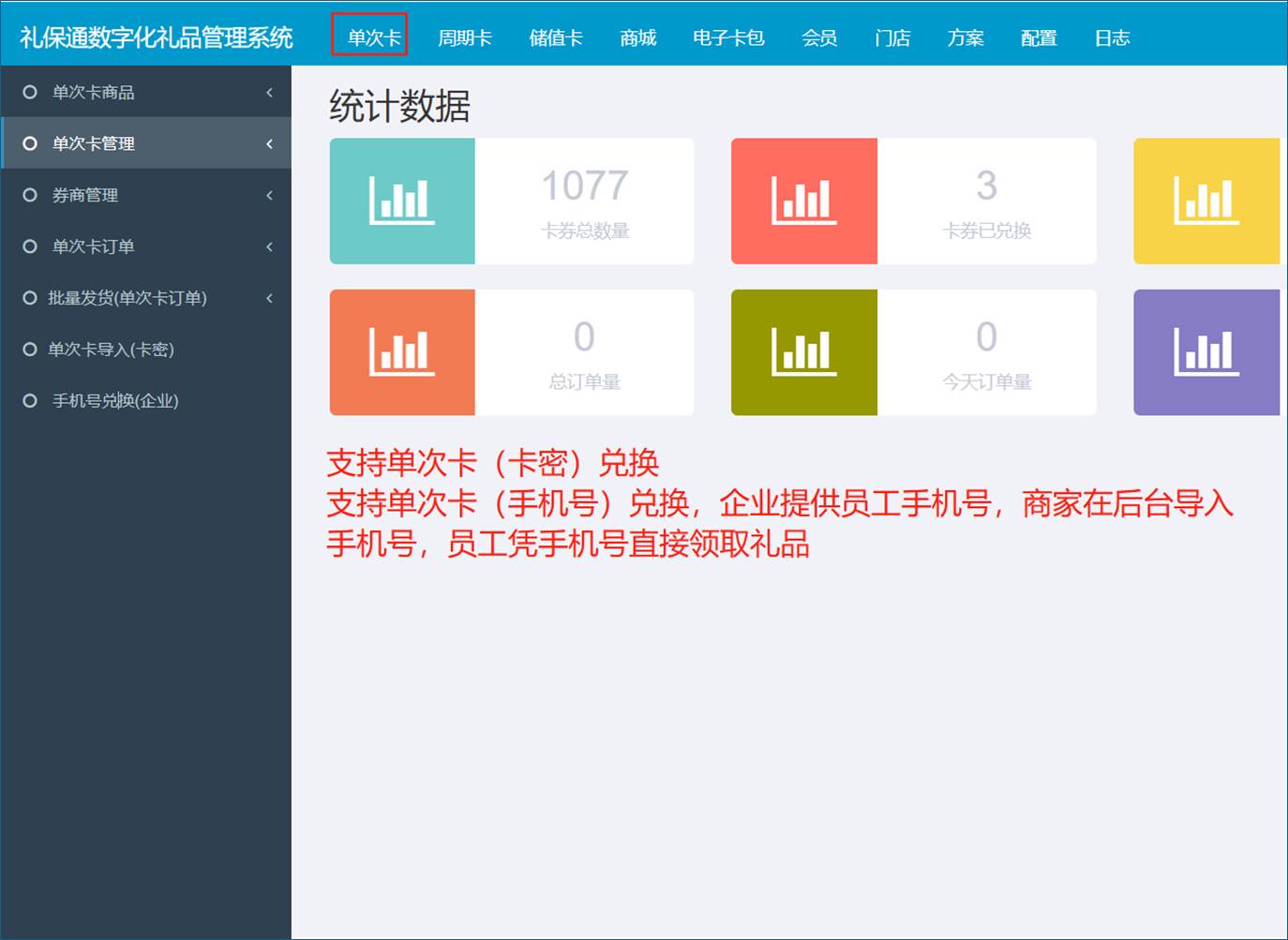This screenshot has width=1288, height=940.
Task: Click the 礼保通数字化礼品管理系统 title
Action: pos(157,37)
